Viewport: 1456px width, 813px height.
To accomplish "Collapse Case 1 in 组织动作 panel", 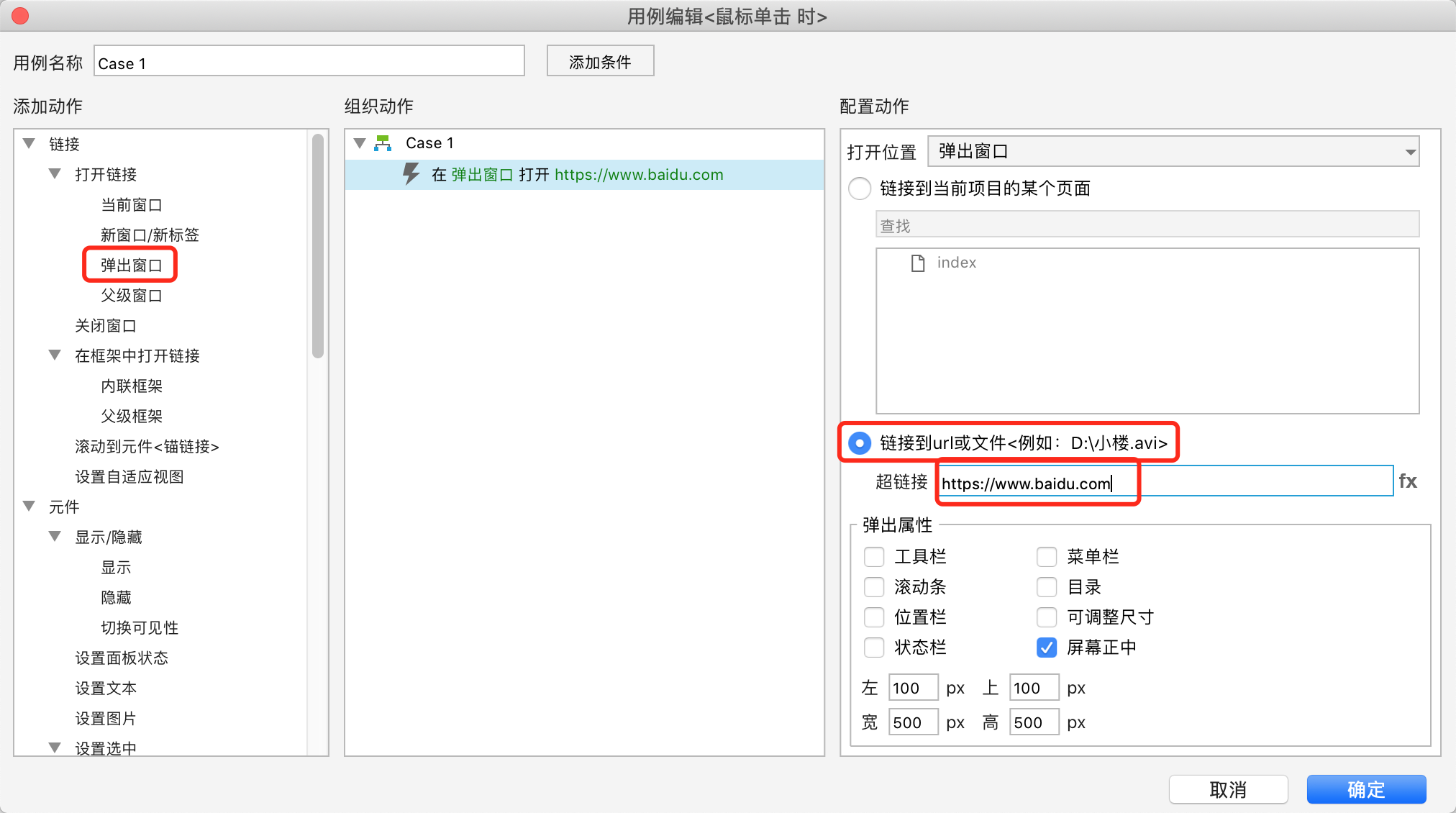I will point(360,143).
